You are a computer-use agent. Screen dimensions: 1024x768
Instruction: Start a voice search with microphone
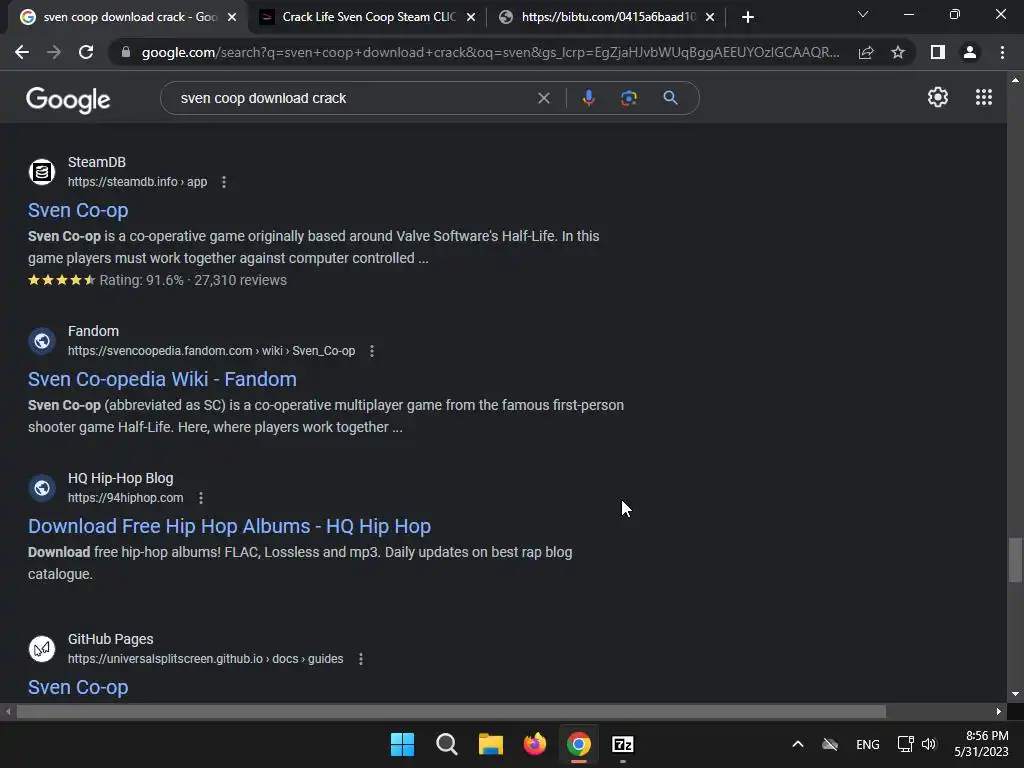(x=588, y=98)
